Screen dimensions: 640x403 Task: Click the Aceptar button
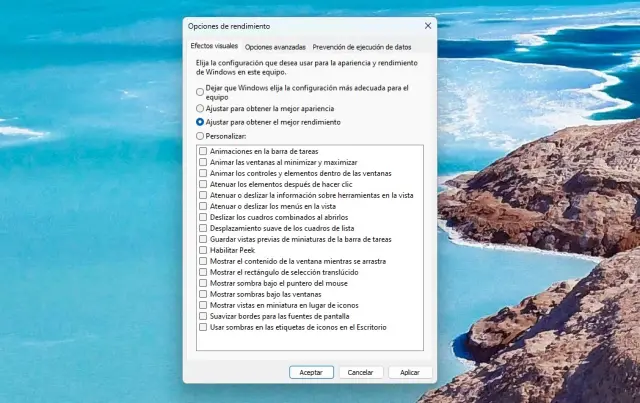[311, 372]
